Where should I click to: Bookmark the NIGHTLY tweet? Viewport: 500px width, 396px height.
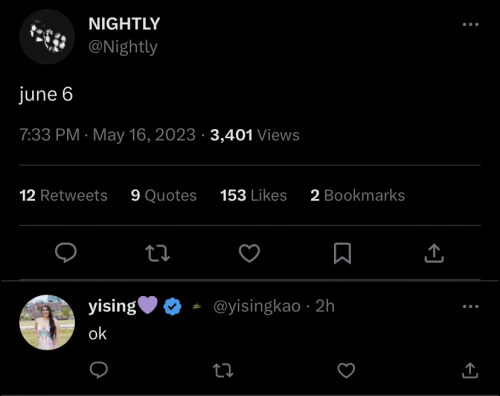(342, 253)
